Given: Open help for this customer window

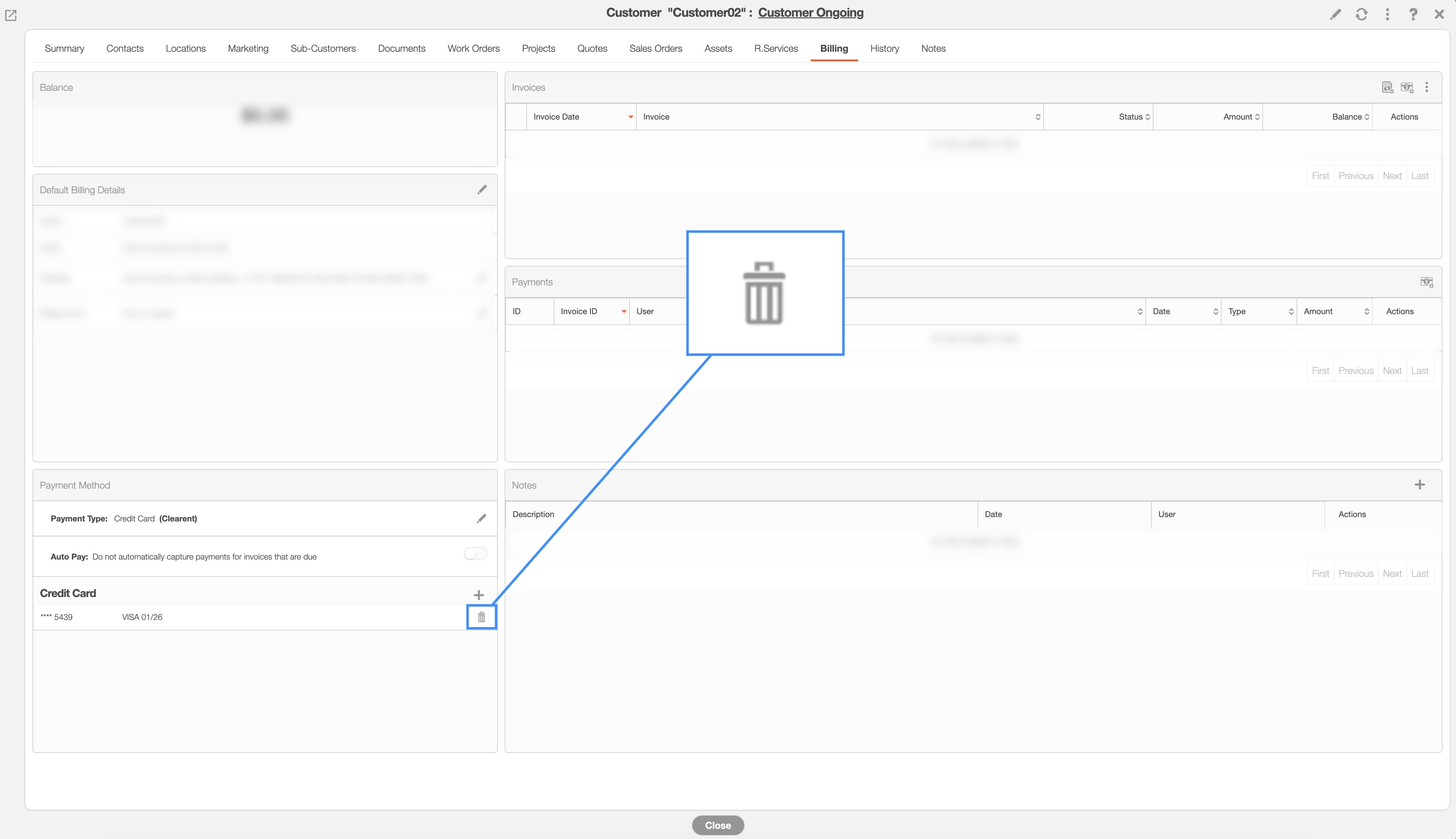Looking at the screenshot, I should tap(1413, 14).
